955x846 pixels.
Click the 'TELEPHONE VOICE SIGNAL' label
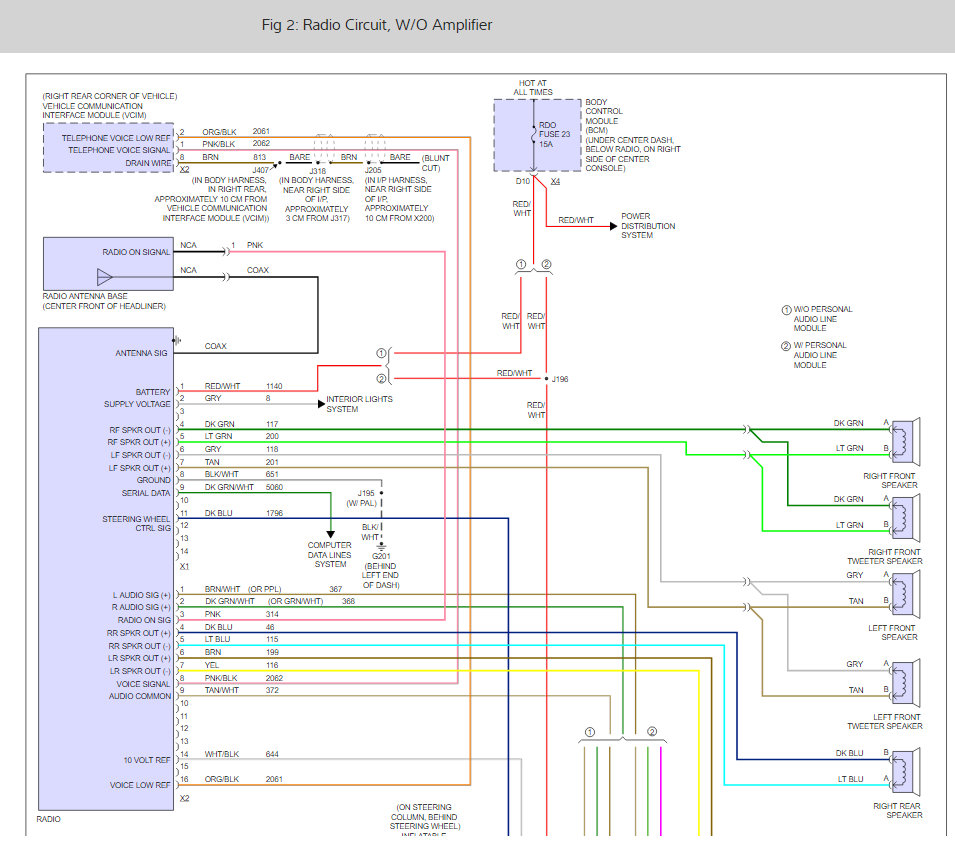(119, 150)
